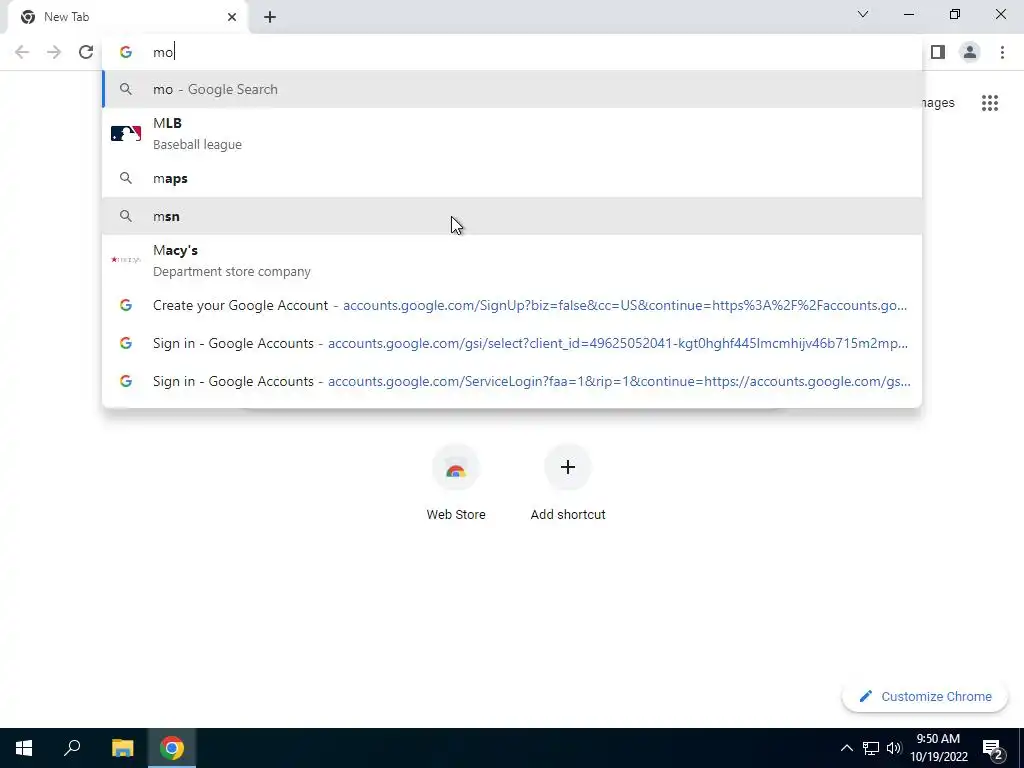This screenshot has height=768, width=1024.
Task: Pick the 'msn' search suggestion
Action: coord(512,216)
